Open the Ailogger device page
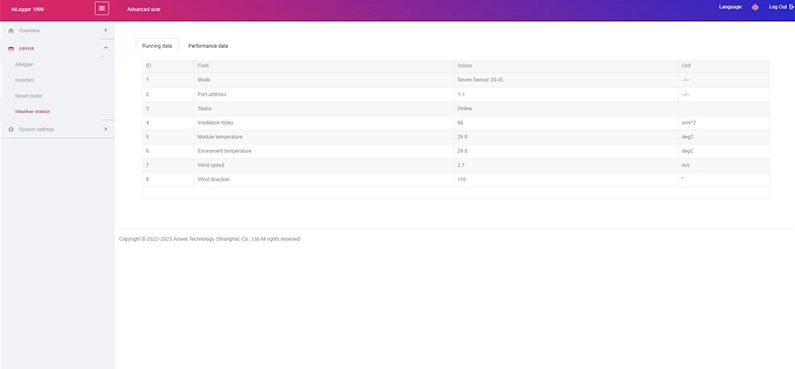795x369 pixels. 24,65
